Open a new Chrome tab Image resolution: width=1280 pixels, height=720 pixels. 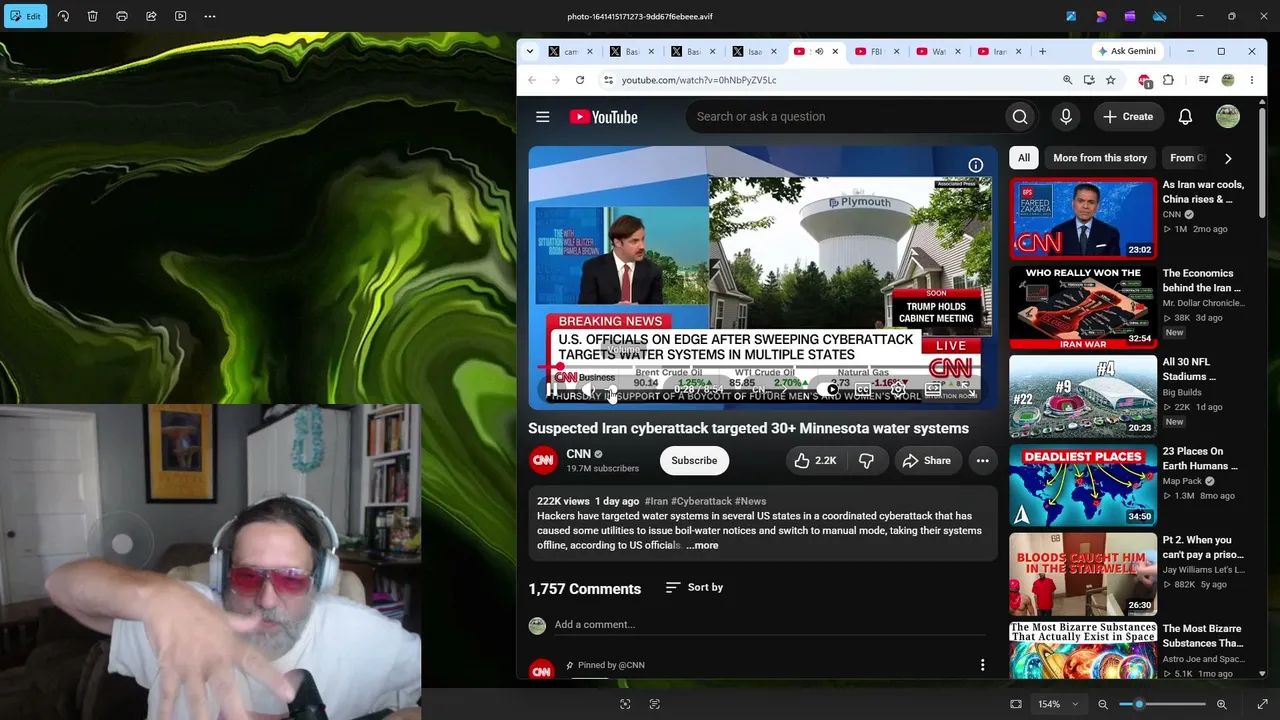pyautogui.click(x=1042, y=51)
